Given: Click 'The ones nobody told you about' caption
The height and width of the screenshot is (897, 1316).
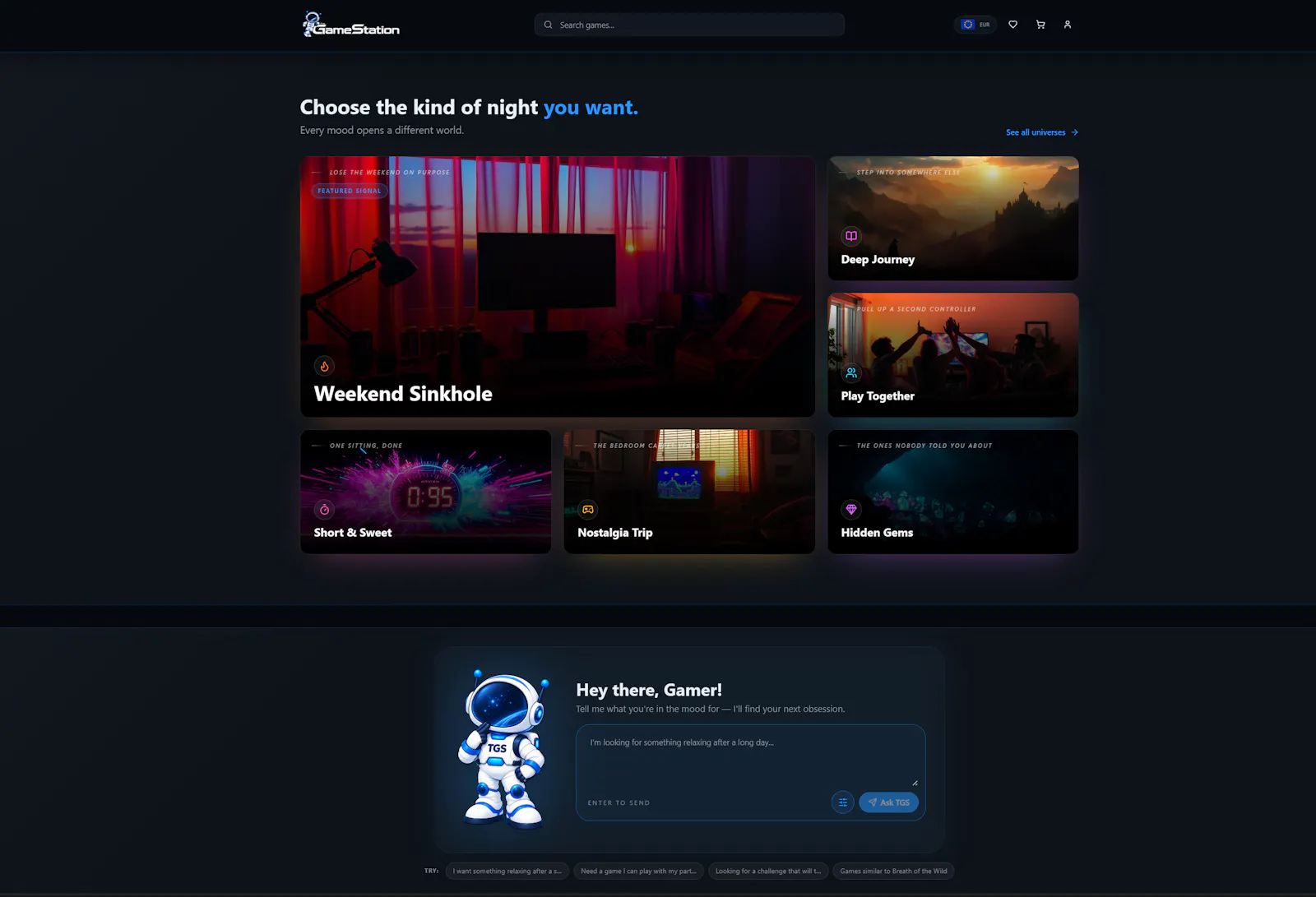Looking at the screenshot, I should 924,446.
